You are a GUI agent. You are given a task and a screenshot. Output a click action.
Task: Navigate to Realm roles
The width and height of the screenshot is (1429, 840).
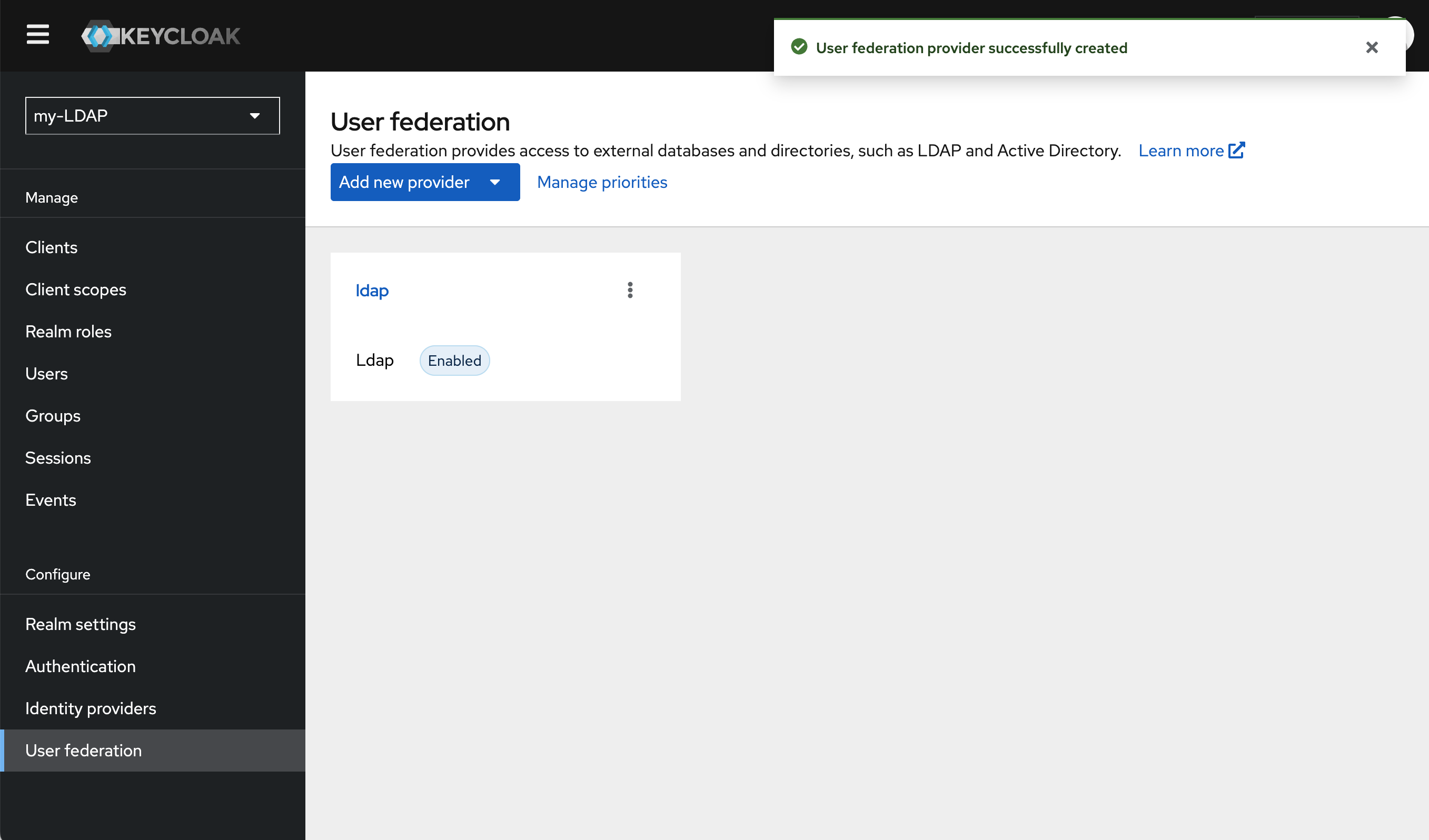coord(68,332)
